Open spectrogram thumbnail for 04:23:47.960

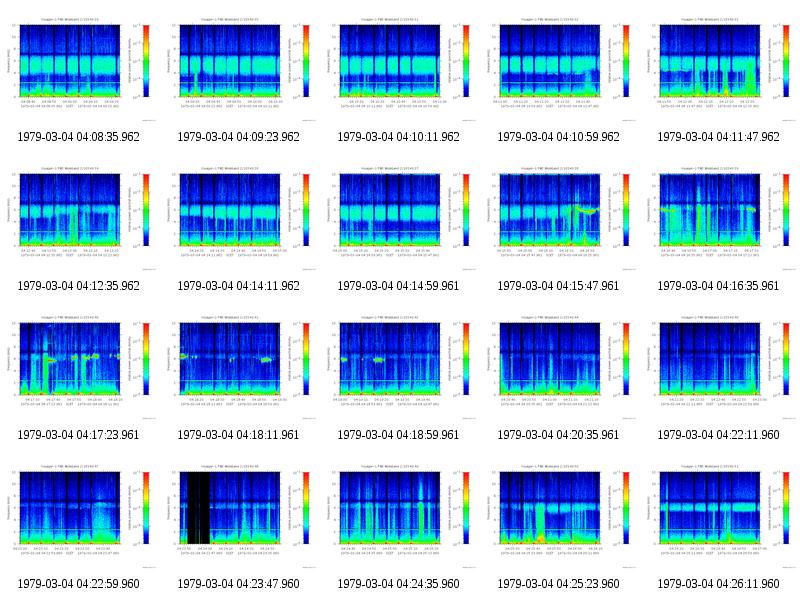click(x=240, y=516)
